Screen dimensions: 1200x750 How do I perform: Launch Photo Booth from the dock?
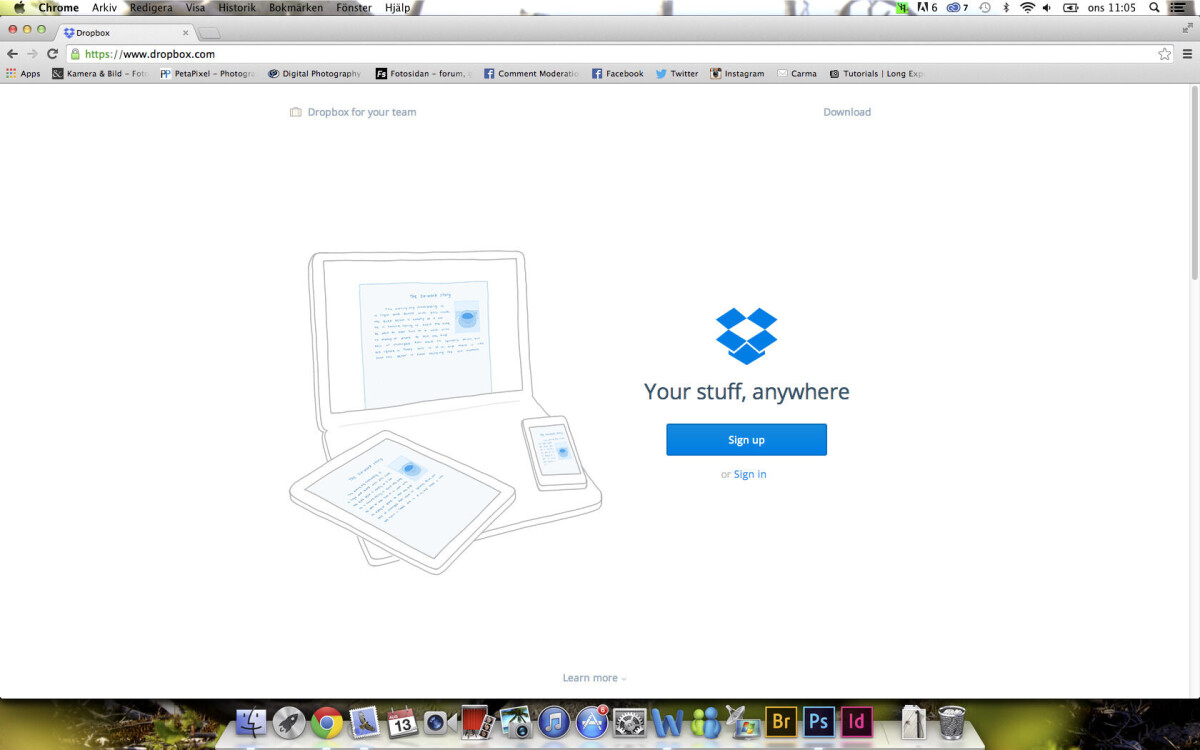pyautogui.click(x=478, y=722)
